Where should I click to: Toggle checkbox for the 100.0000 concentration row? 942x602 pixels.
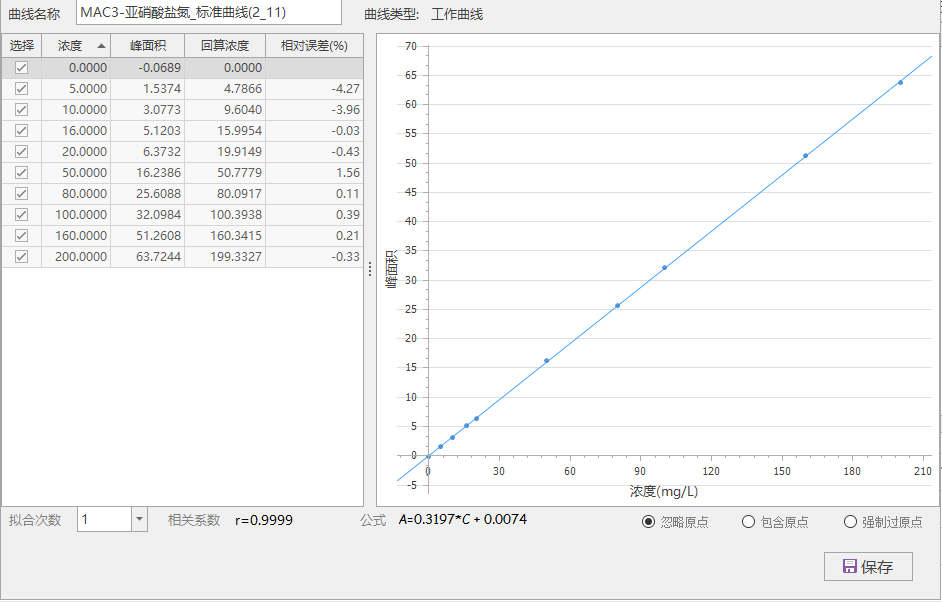[21, 215]
